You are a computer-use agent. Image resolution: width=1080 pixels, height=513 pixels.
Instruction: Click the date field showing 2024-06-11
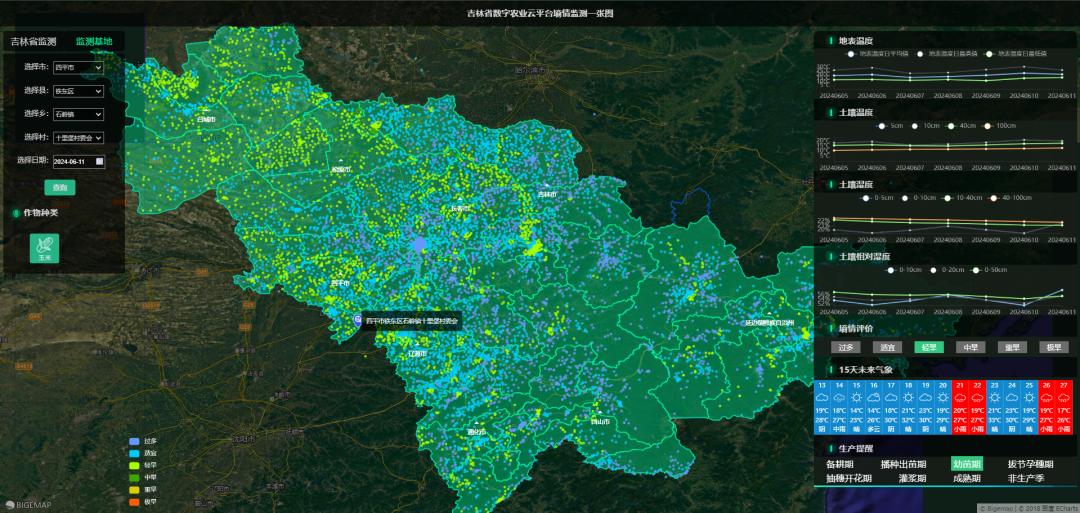(x=79, y=161)
